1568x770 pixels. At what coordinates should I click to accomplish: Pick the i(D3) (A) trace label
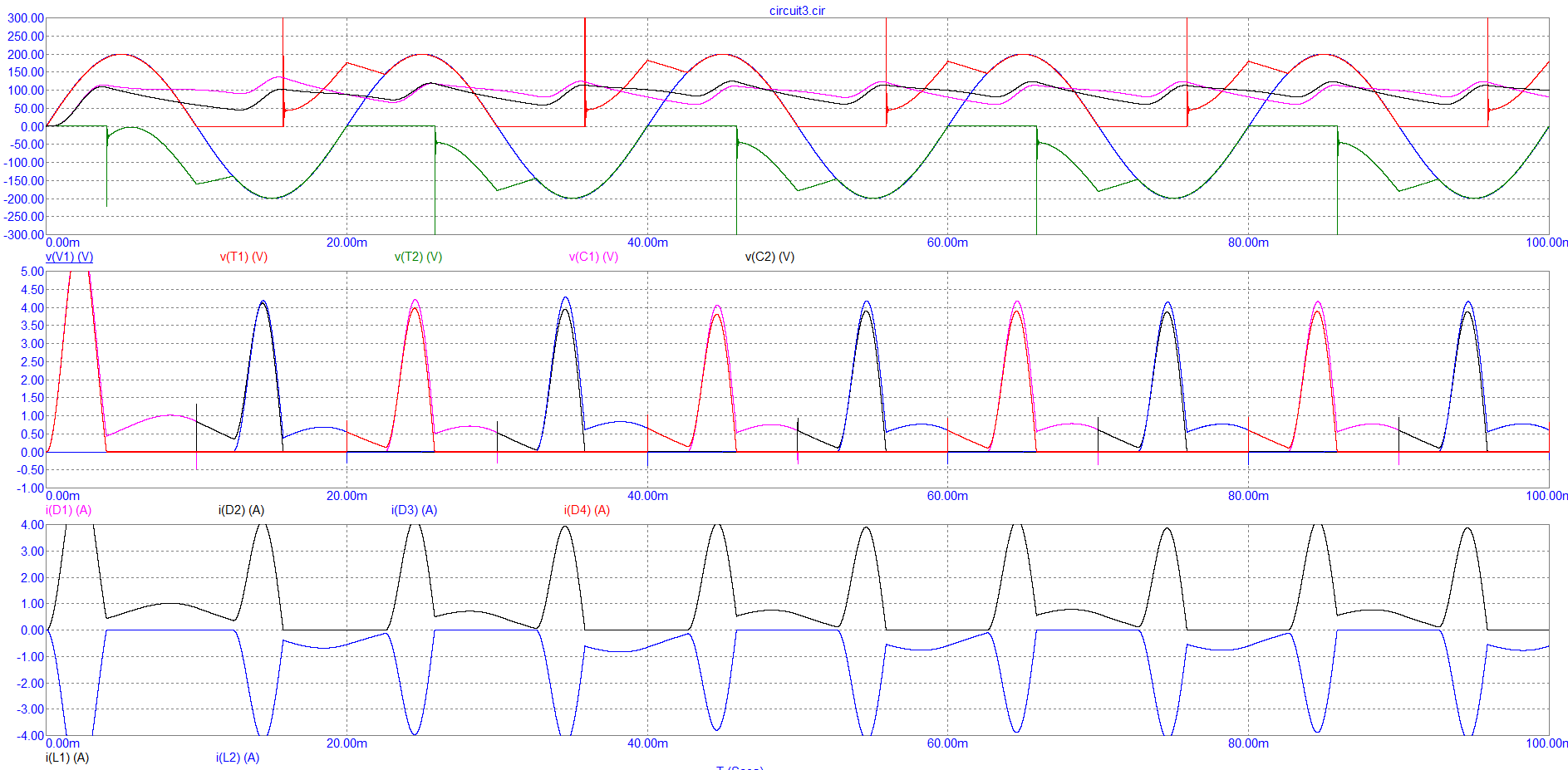coord(414,510)
